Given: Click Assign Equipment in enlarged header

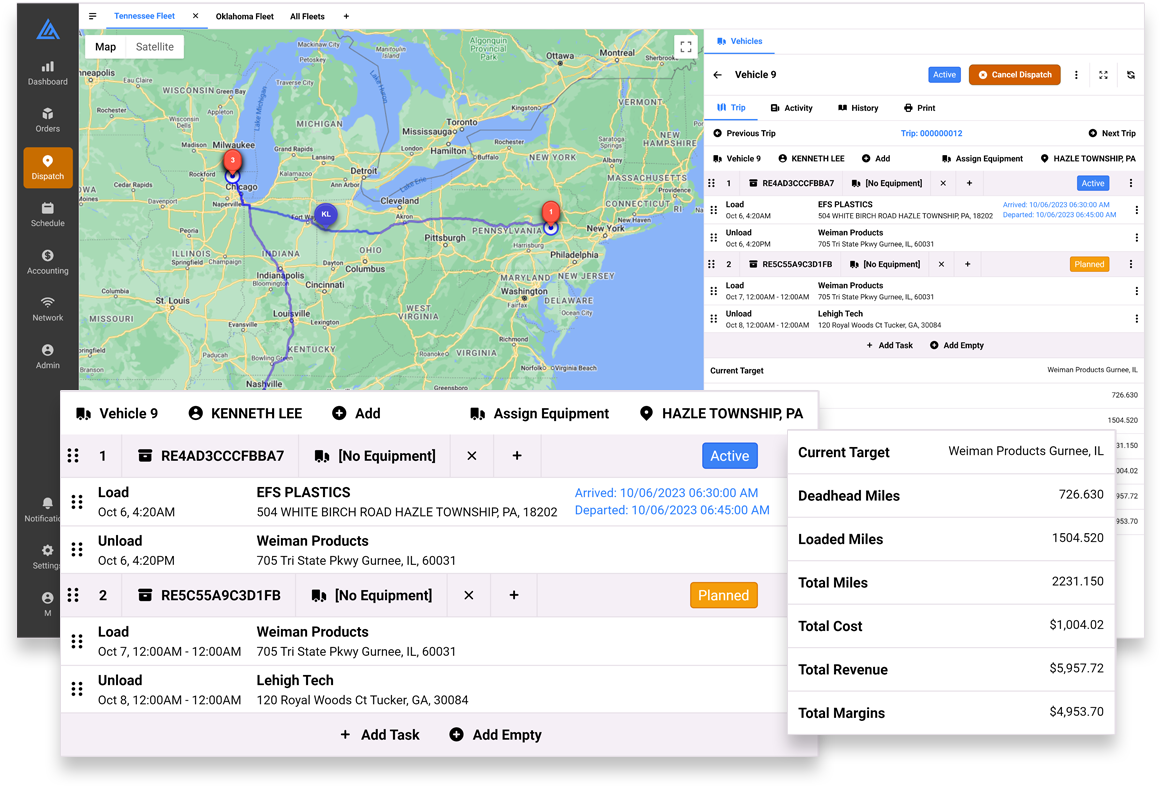Looking at the screenshot, I should (x=540, y=414).
